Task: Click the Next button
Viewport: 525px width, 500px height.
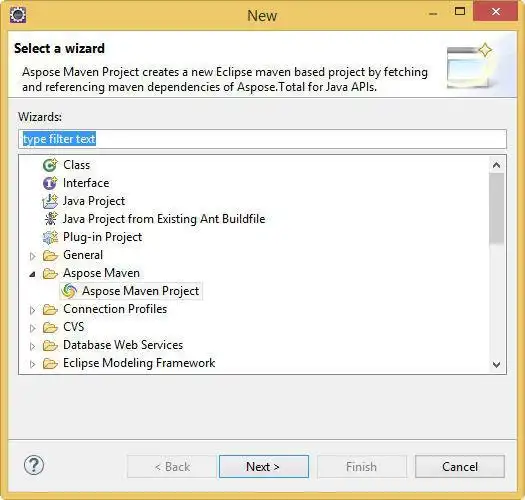Action: [x=264, y=467]
